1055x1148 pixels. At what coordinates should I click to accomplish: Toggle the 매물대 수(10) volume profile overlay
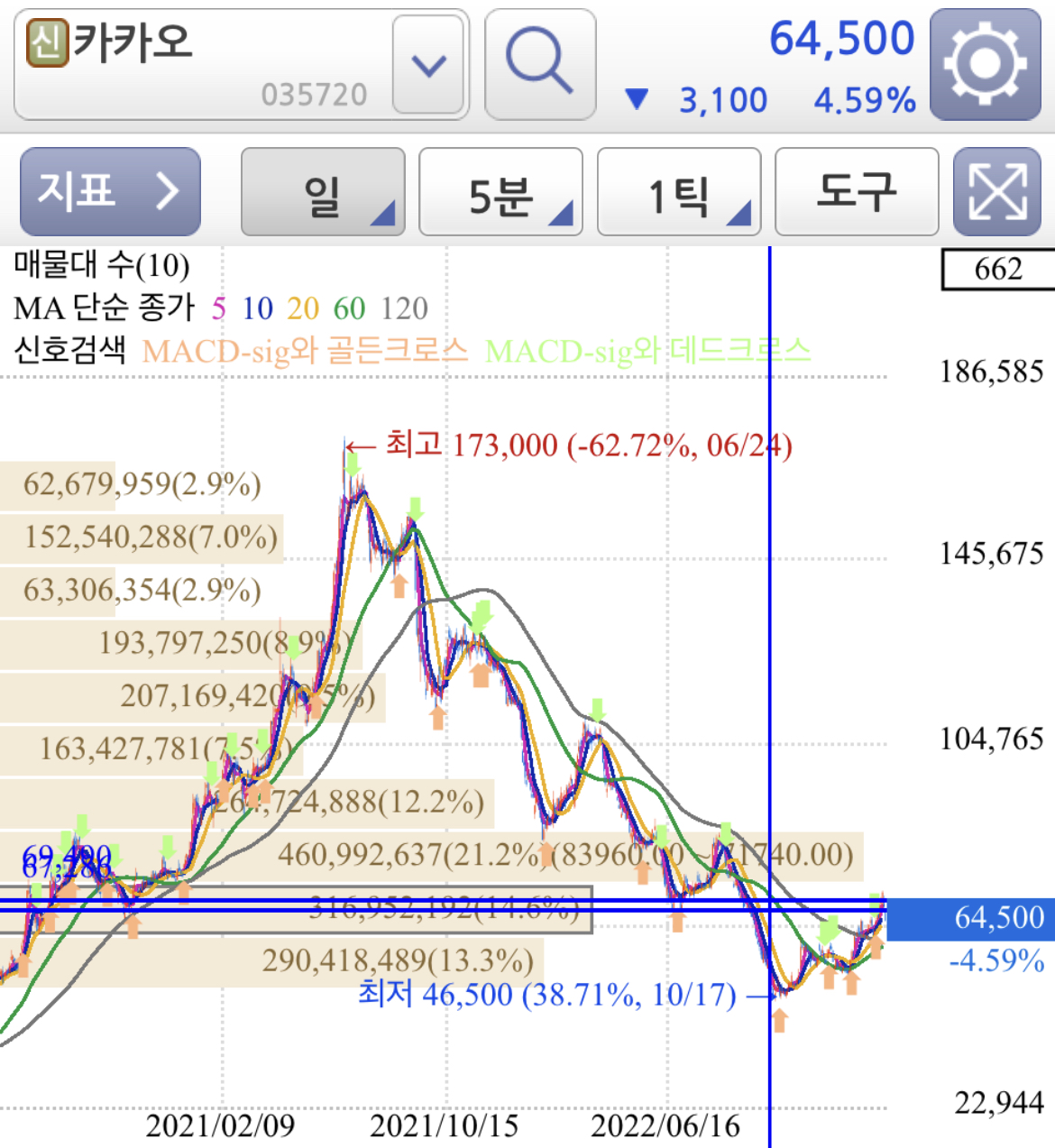pyautogui.click(x=97, y=266)
